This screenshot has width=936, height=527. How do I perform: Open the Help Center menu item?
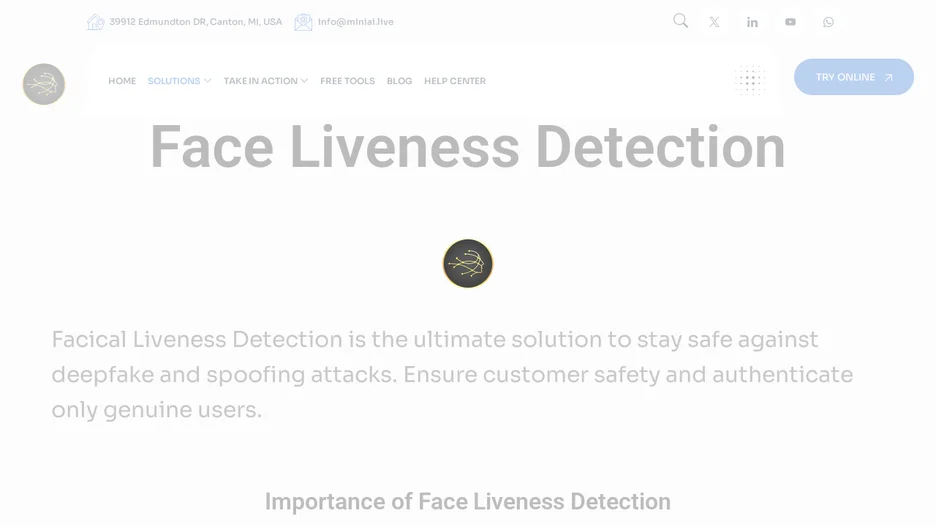pos(455,81)
